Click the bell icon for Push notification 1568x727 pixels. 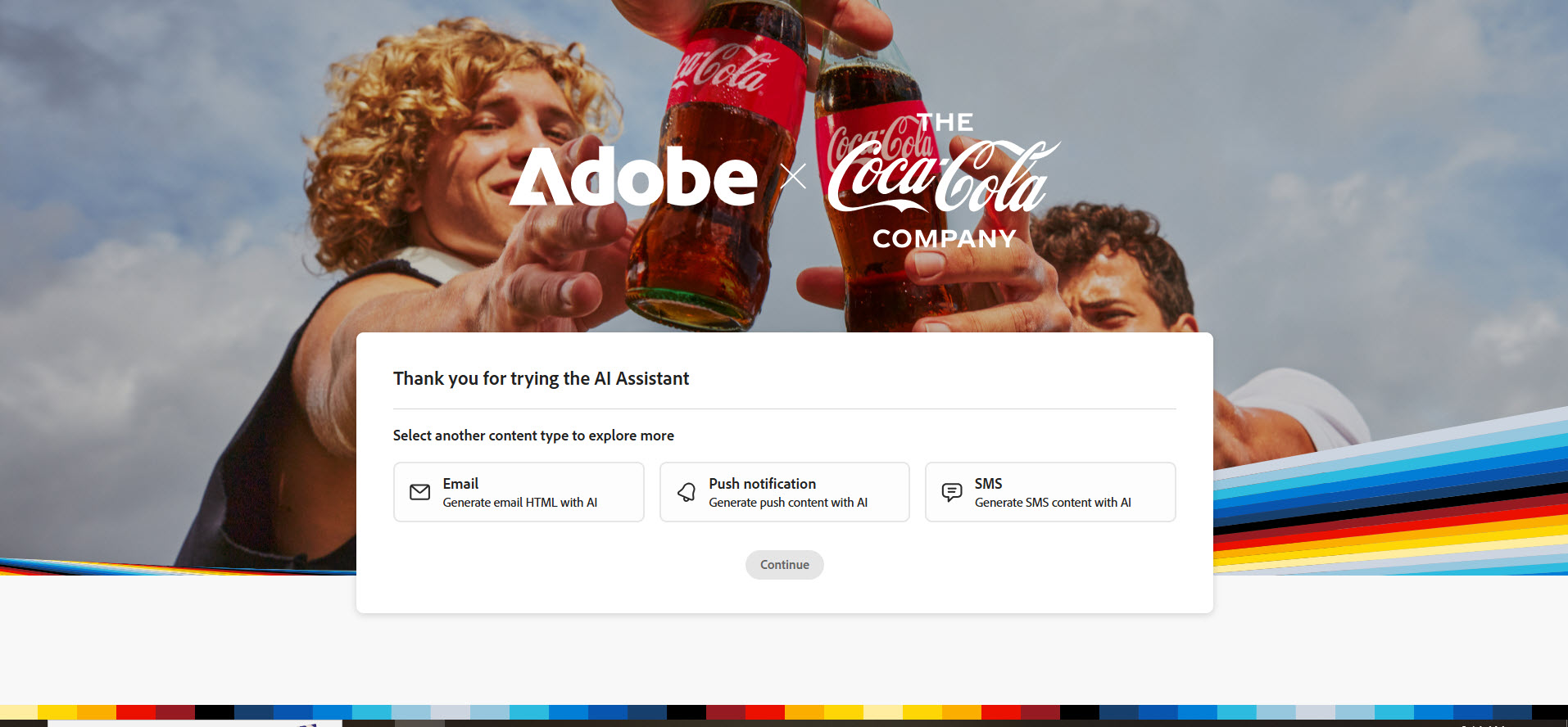click(x=687, y=492)
